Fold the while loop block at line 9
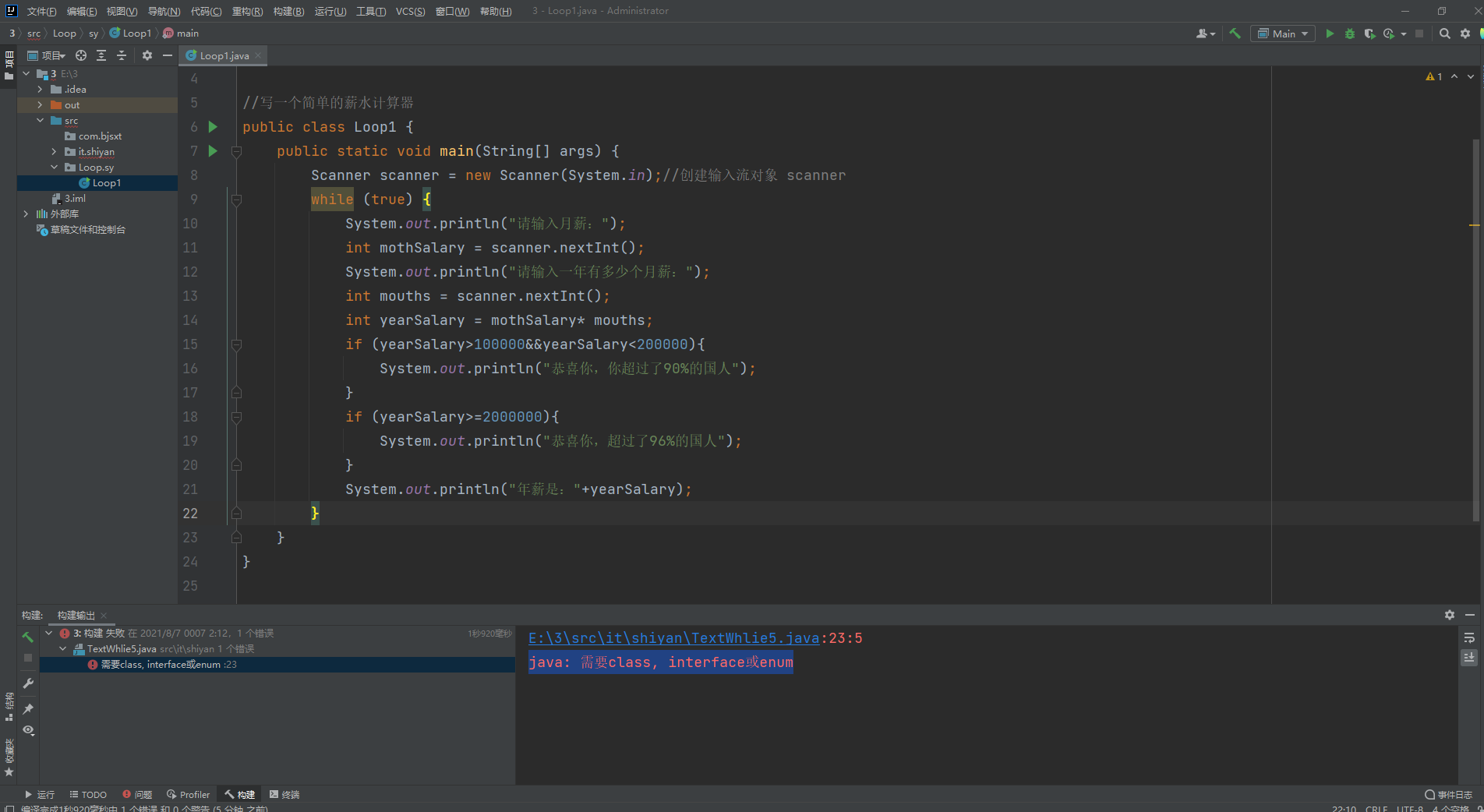Screen dimensions: 1484x812 point(236,199)
